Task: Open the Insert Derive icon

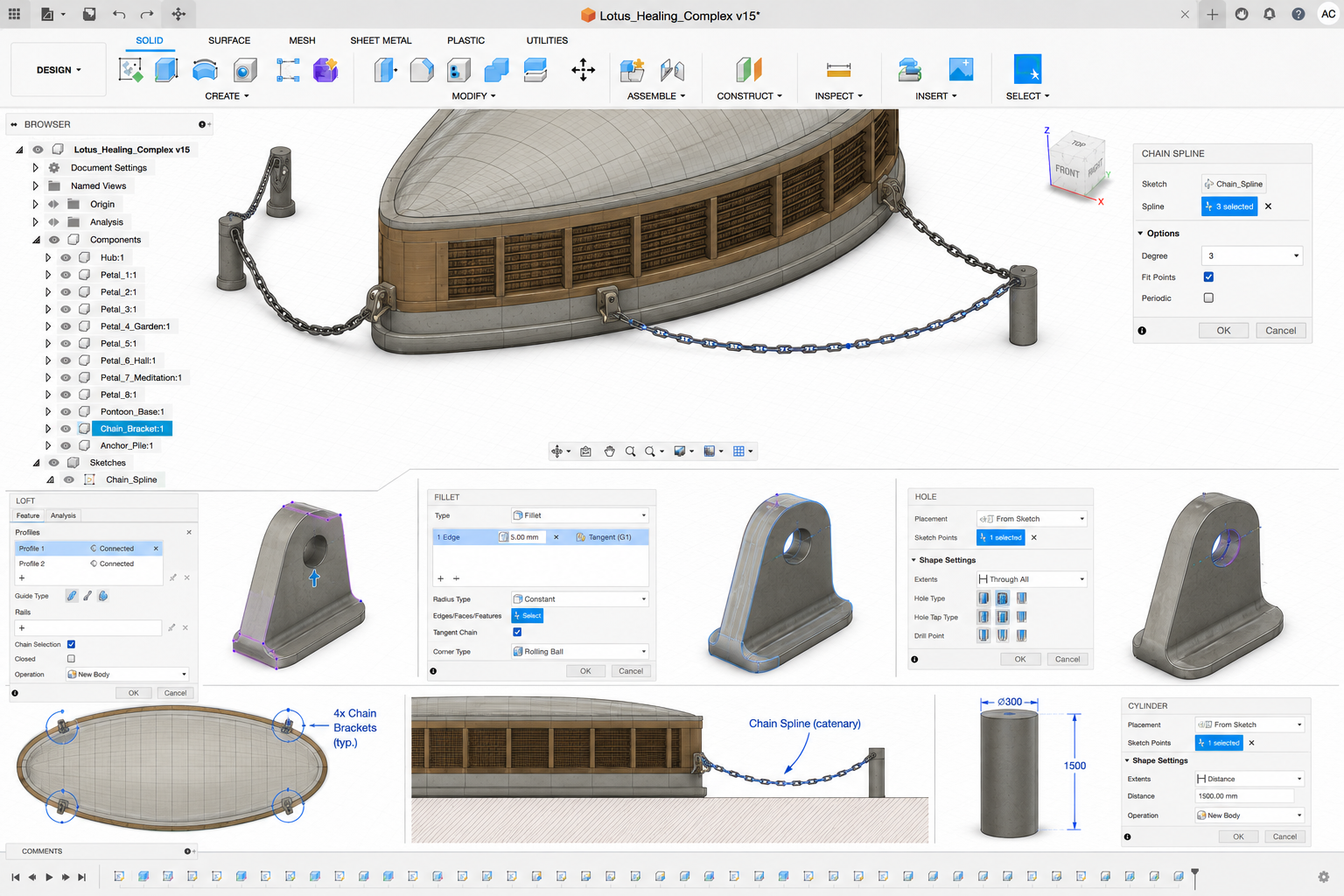Action: (910, 70)
